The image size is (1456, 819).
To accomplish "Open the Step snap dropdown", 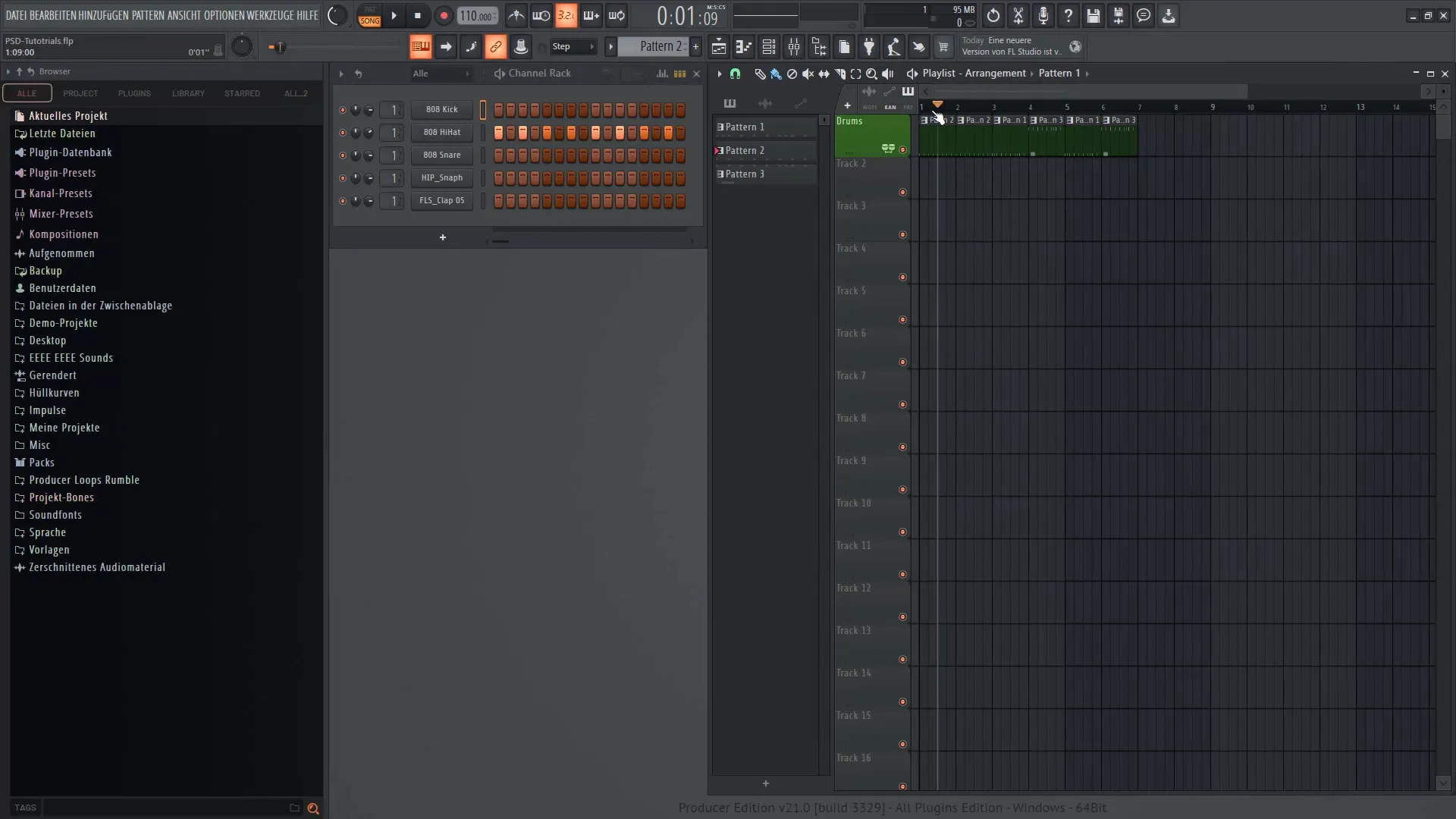I will point(573,47).
